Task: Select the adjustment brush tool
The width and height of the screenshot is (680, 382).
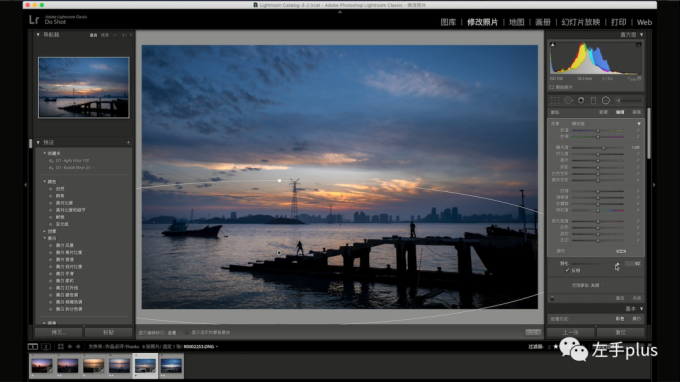Action: point(629,101)
